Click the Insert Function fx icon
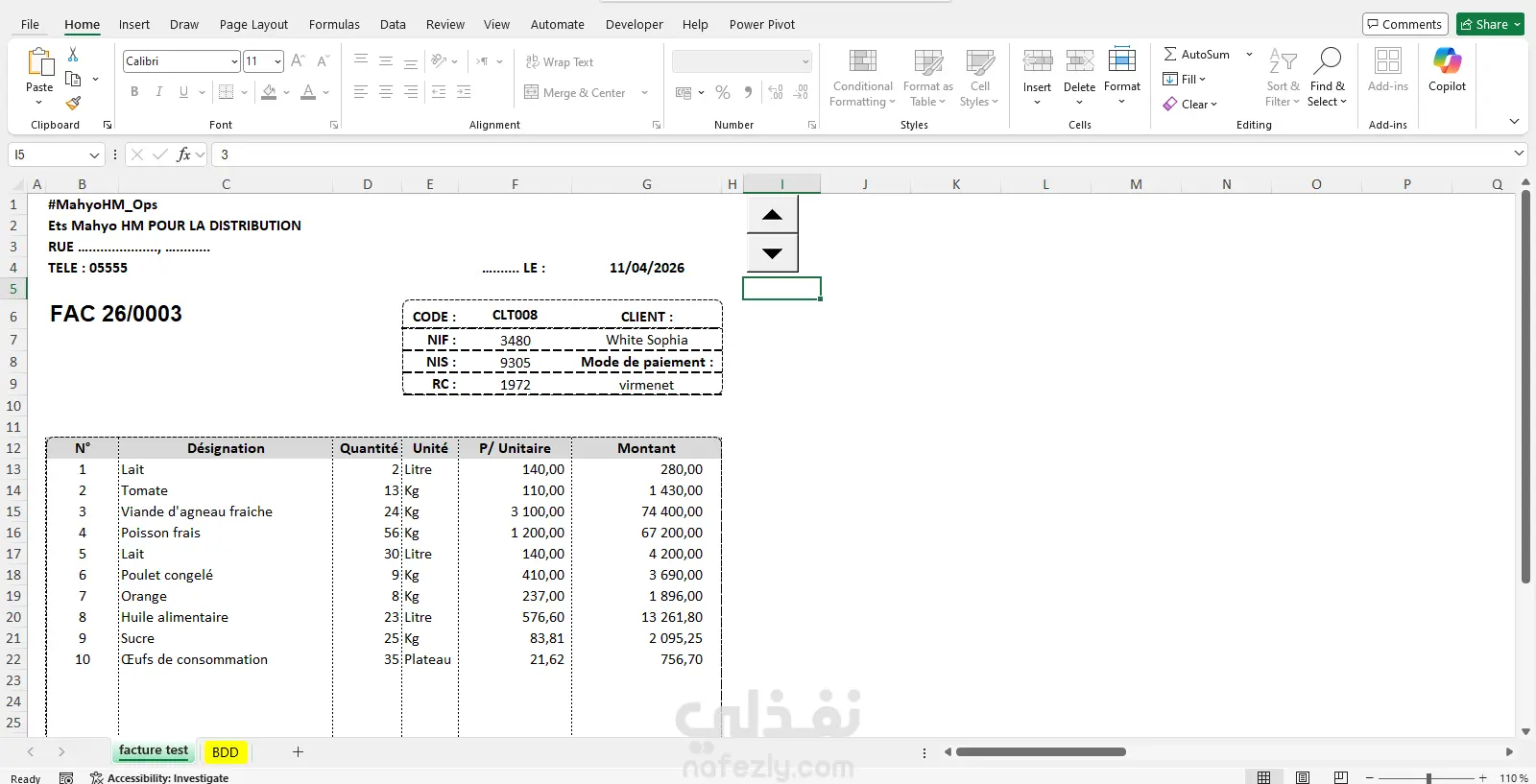The height and width of the screenshot is (784, 1536). [183, 154]
